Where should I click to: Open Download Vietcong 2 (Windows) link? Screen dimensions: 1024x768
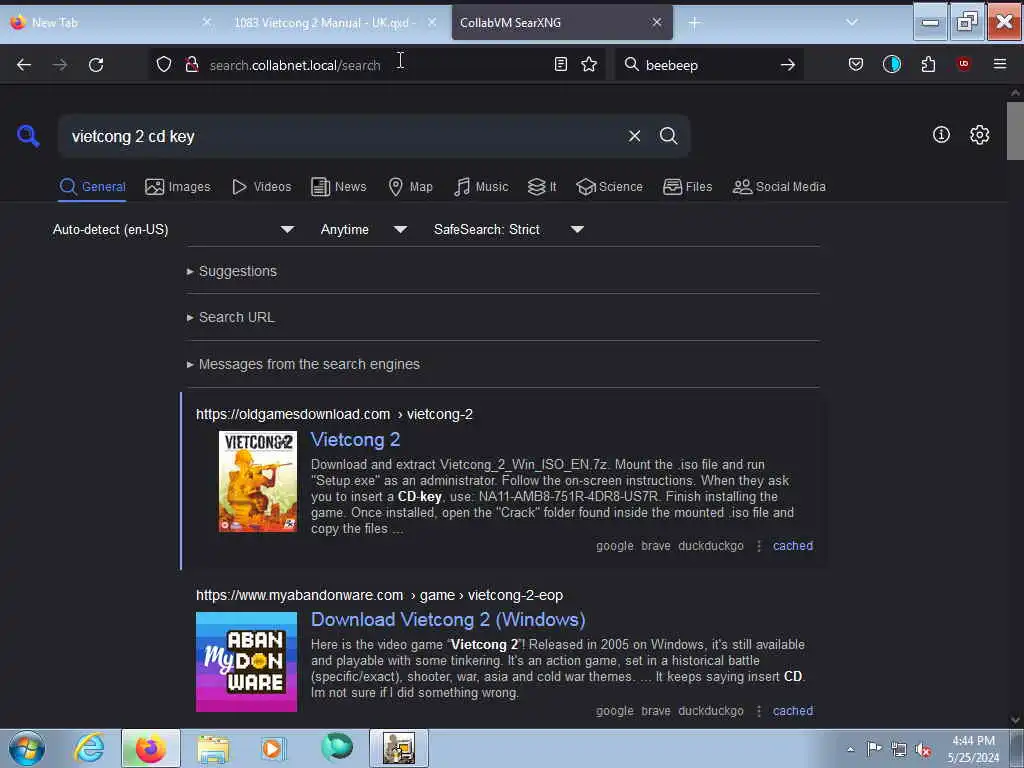coord(448,619)
